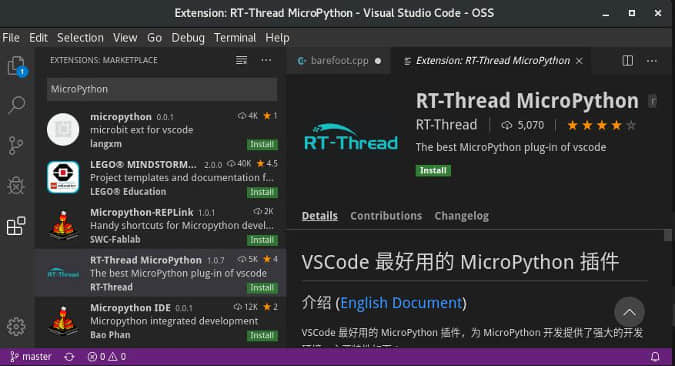Click the Micropython IDE extension icon
The image size is (675, 366).
click(x=63, y=320)
